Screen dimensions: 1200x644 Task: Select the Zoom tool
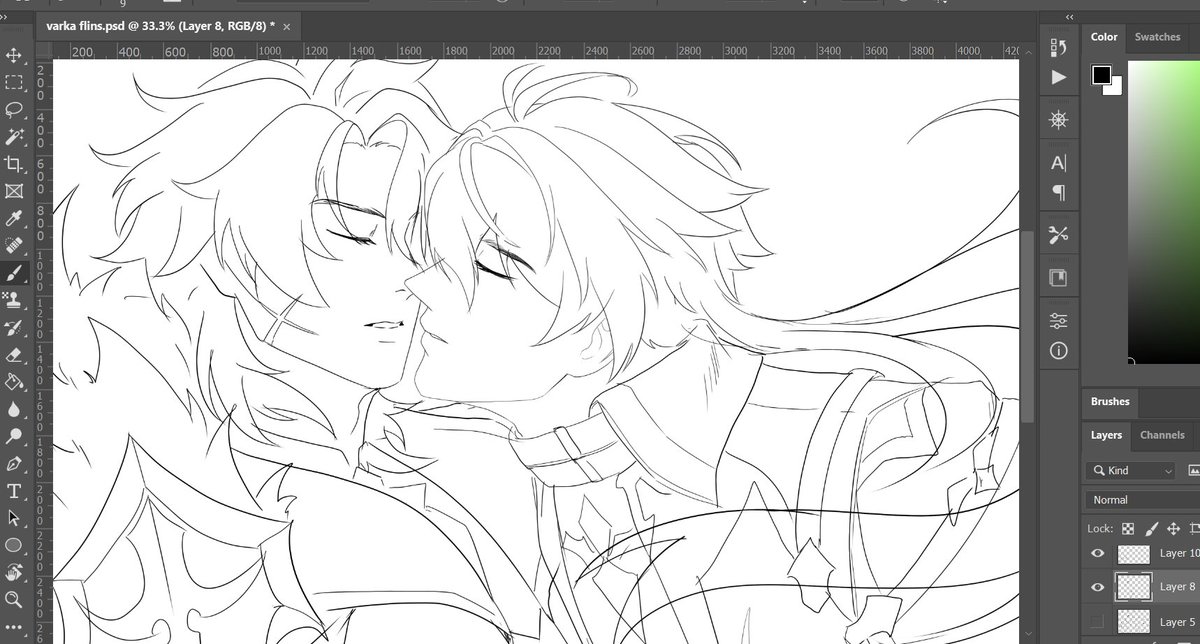tap(14, 599)
